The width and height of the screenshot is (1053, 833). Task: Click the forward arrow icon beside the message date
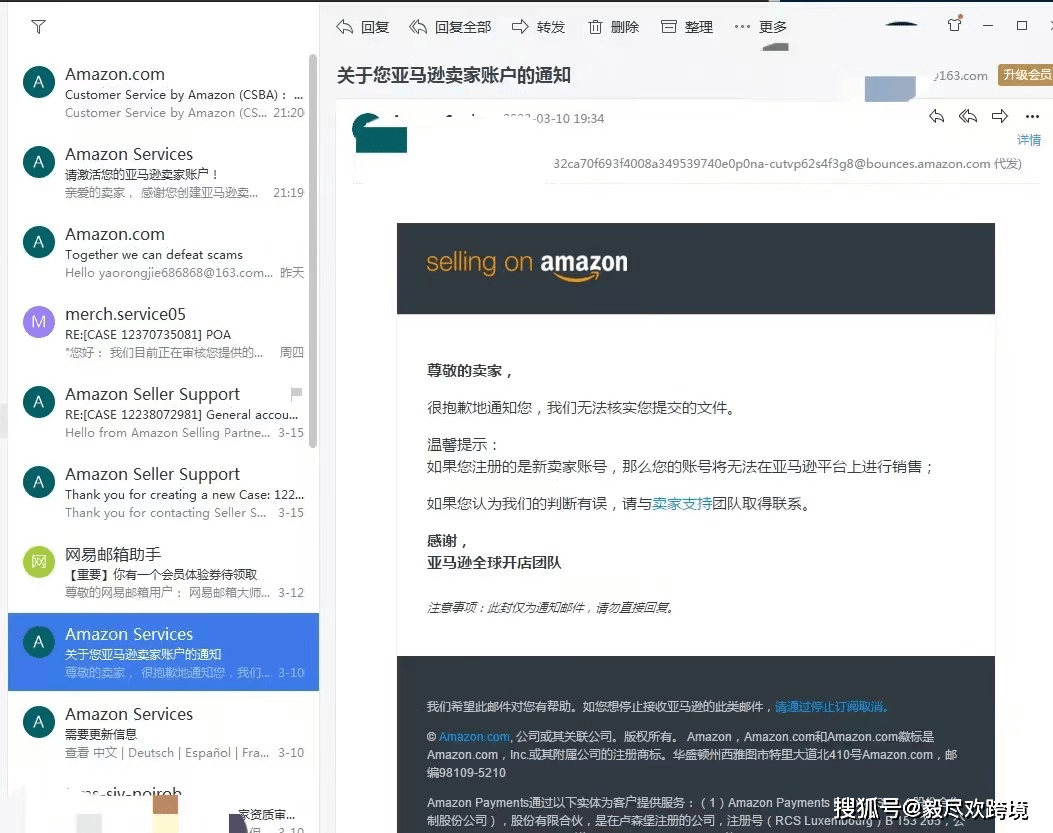tap(1000, 116)
